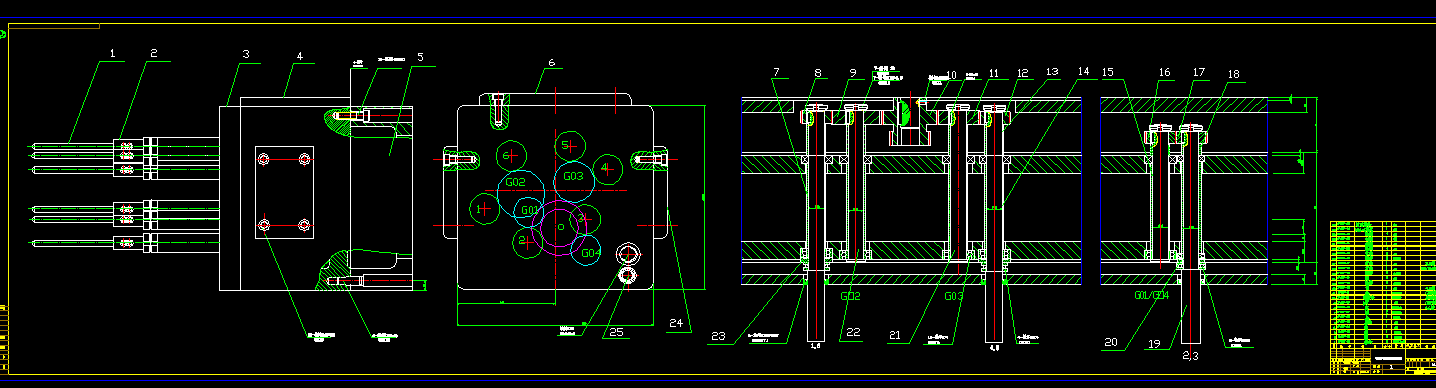The image size is (1436, 388).
Task: Click the "2,3" label below the shaft
Action: click(x=1190, y=355)
